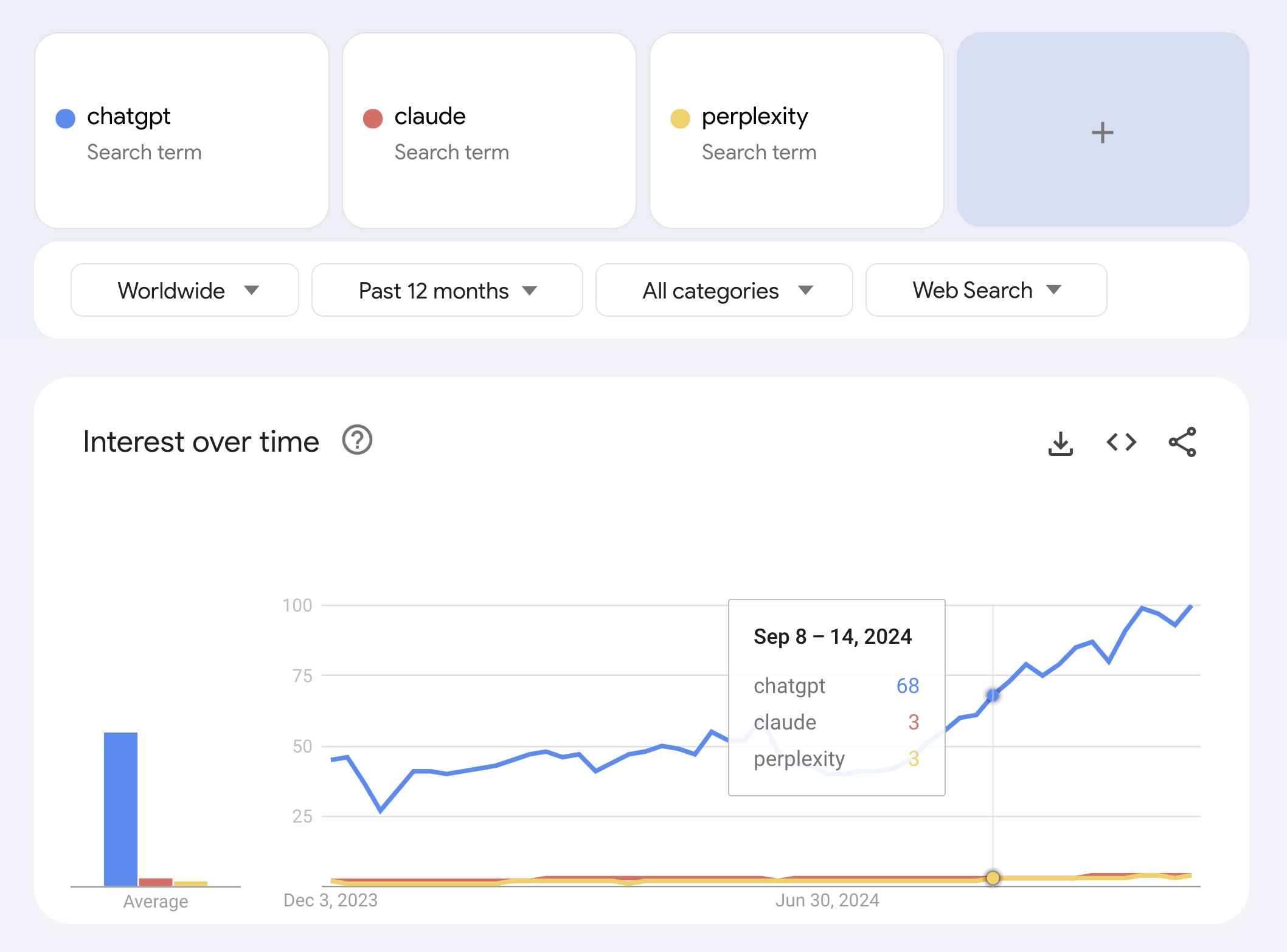The height and width of the screenshot is (952, 1287).
Task: Click the yellow perplexity color dot
Action: pos(680,119)
